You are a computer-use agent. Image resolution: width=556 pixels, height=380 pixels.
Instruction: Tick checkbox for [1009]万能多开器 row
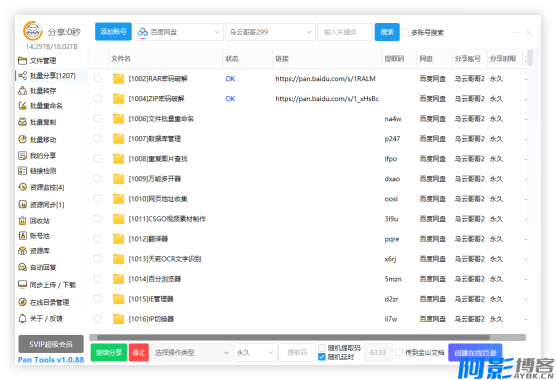pyautogui.click(x=97, y=179)
